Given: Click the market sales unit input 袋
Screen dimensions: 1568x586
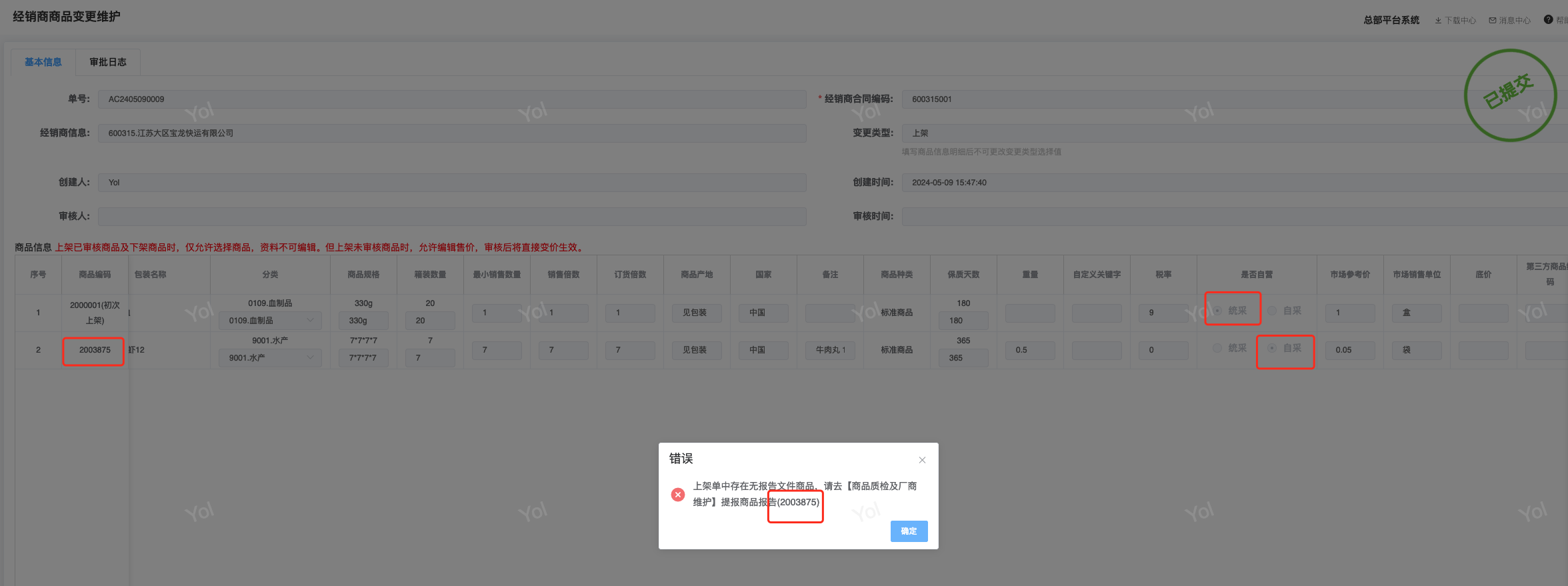Looking at the screenshot, I should tap(1417, 350).
